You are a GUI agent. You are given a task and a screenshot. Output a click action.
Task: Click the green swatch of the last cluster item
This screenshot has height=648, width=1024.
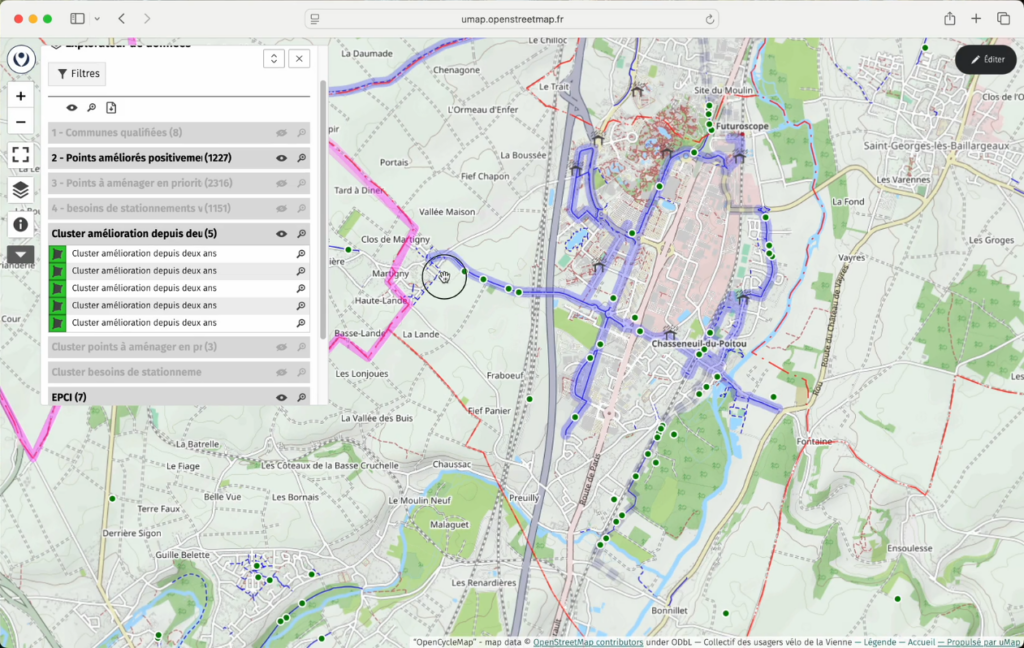(x=58, y=323)
